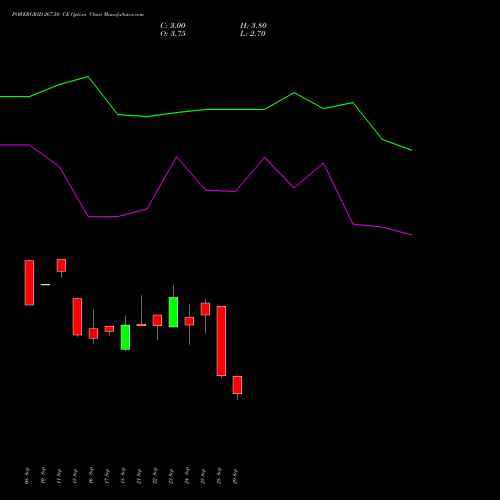Select the '08 Sep' date axis label

click(x=27, y=476)
